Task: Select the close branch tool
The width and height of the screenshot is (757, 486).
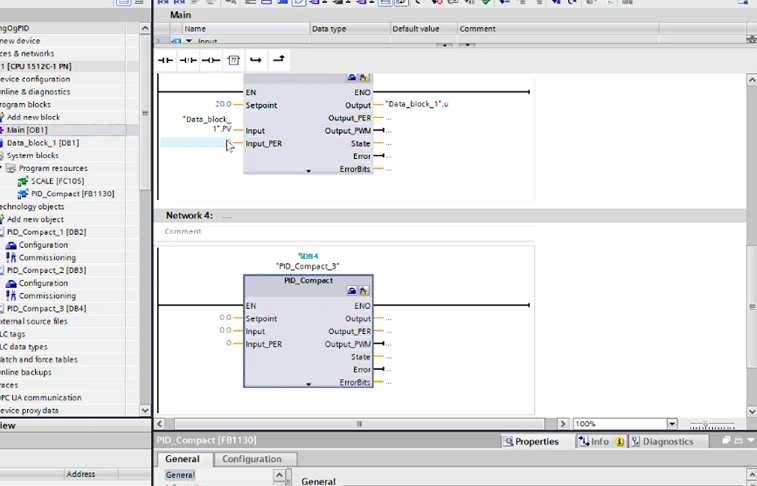Action: pos(279,60)
